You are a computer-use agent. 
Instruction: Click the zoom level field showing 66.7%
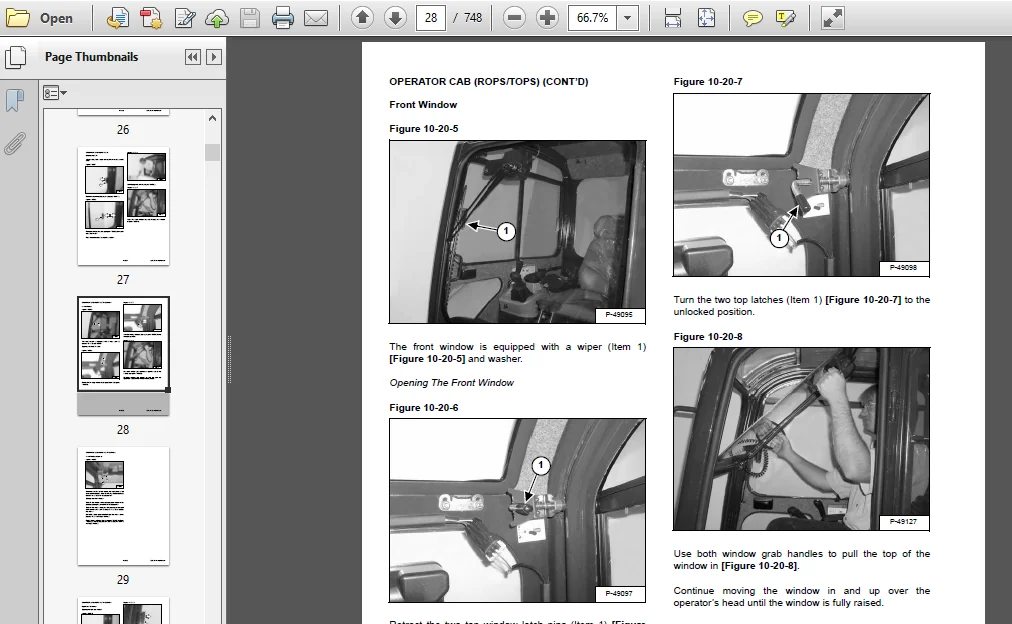click(592, 17)
